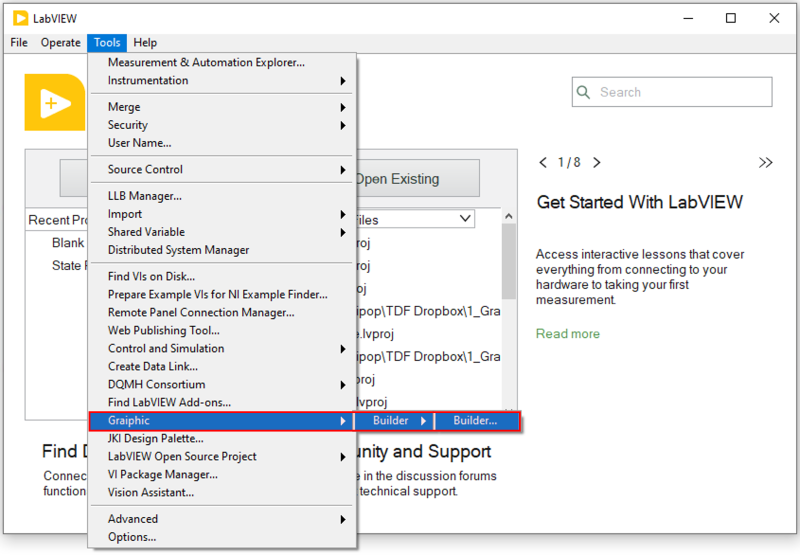800x556 pixels.
Task: Expand the Shared Variable submenu
Action: [x=221, y=232]
